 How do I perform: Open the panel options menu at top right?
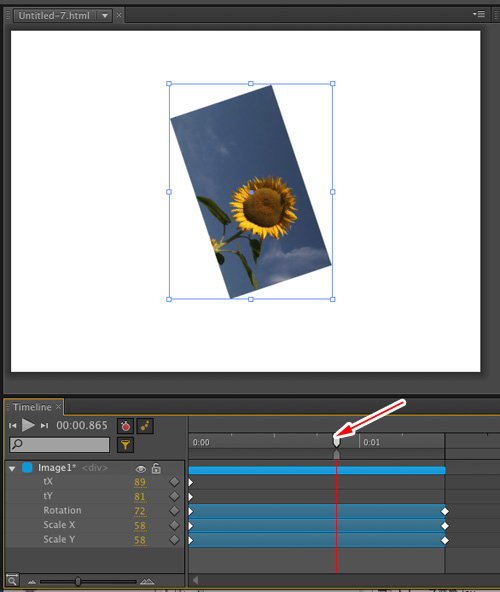[479, 14]
